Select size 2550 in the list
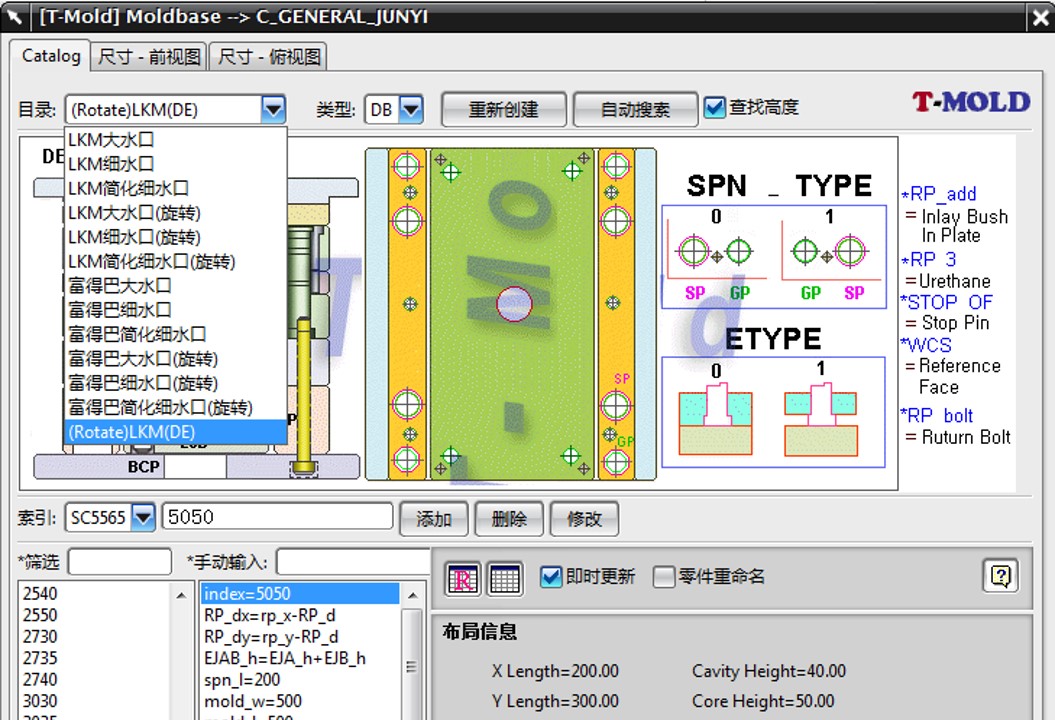This screenshot has width=1055, height=720. click(x=96, y=615)
